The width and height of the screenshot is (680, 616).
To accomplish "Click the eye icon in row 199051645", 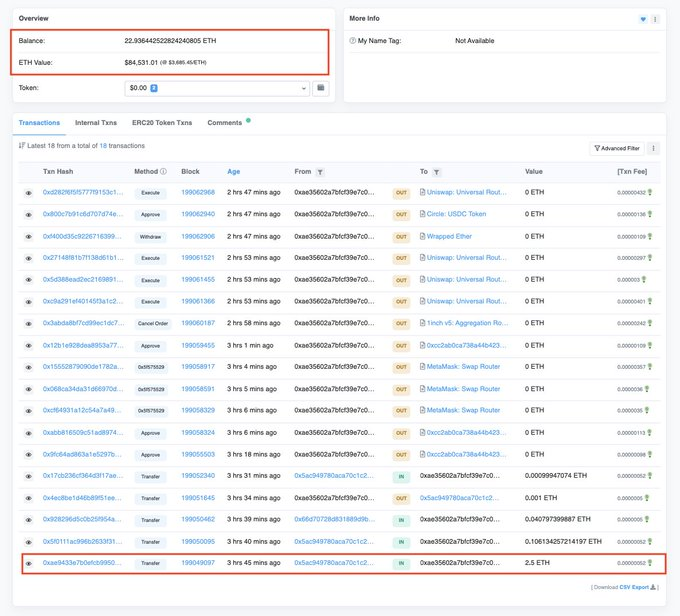I will pos(29,498).
